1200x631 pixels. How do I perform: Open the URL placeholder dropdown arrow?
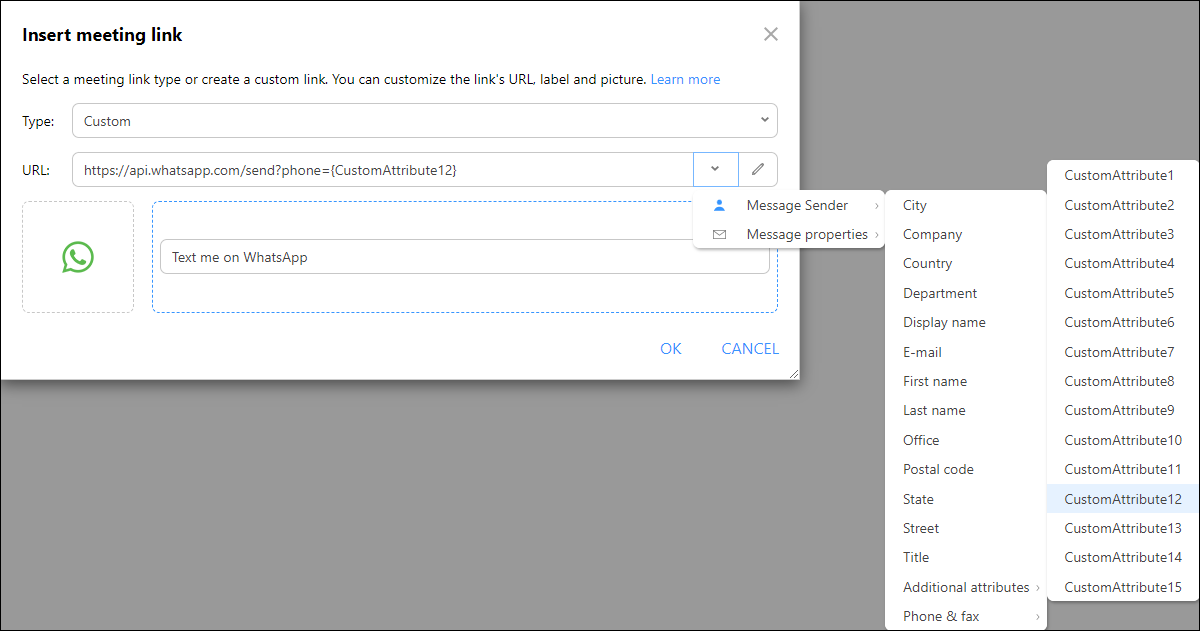(x=715, y=170)
